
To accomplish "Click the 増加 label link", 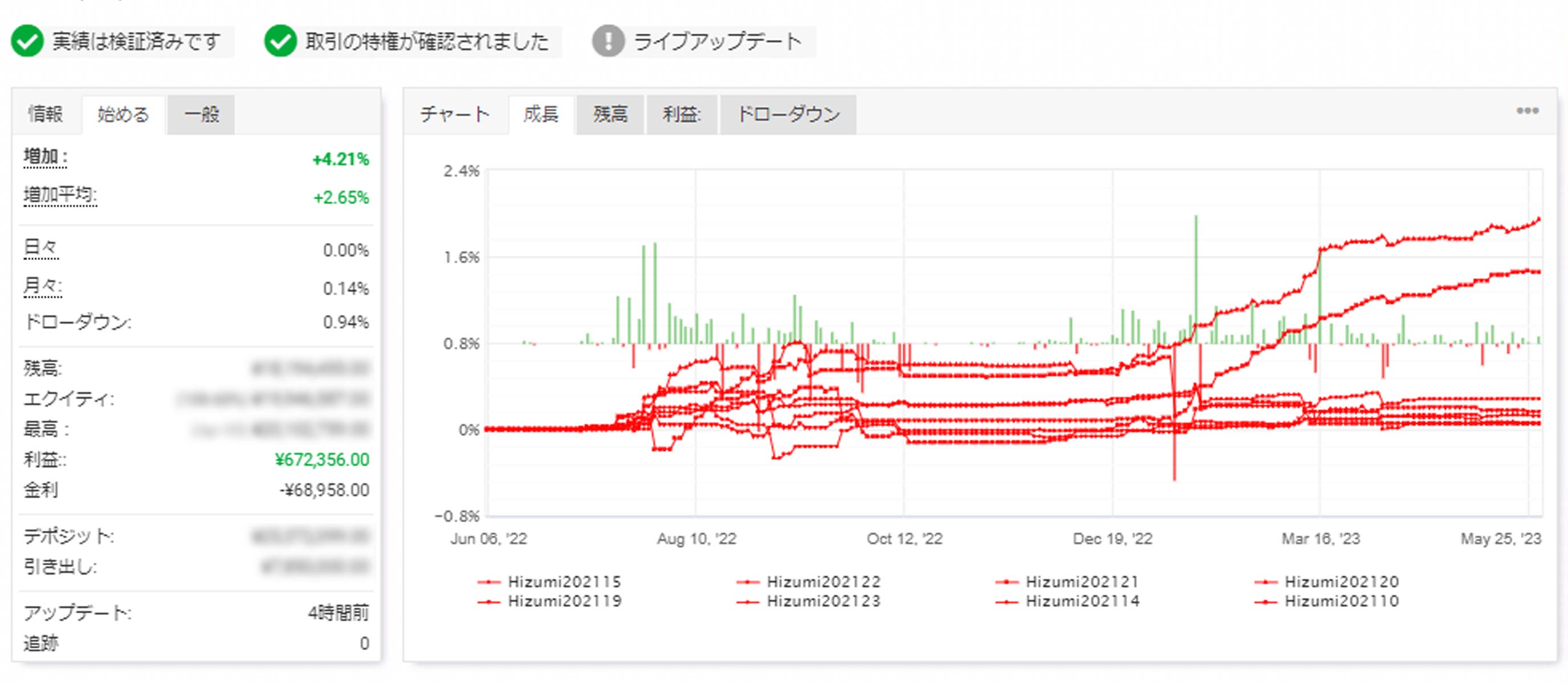I will (45, 157).
